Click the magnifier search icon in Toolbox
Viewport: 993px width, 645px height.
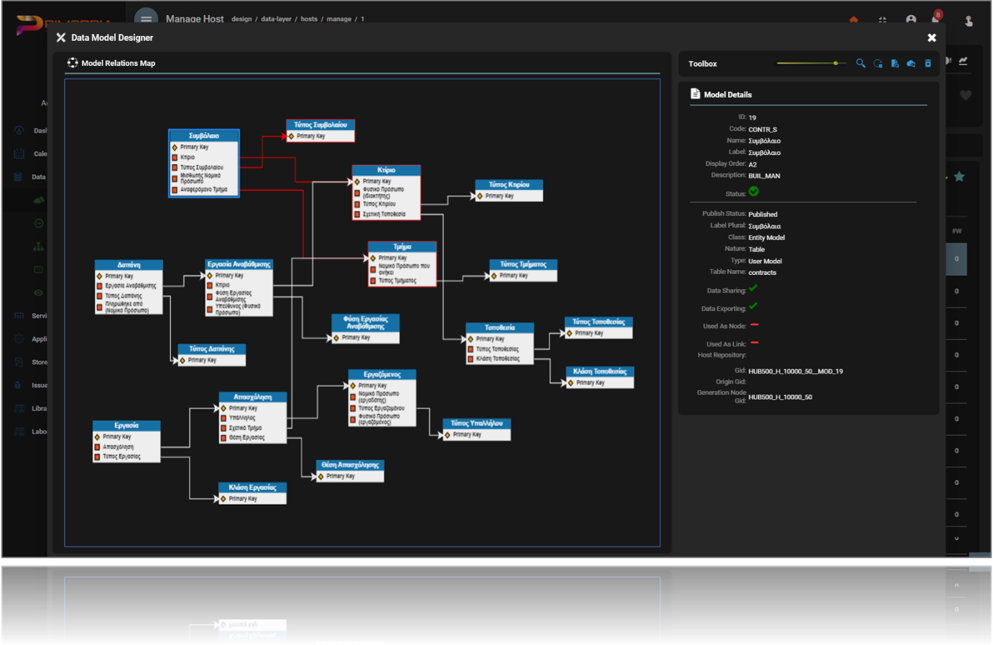tap(860, 63)
